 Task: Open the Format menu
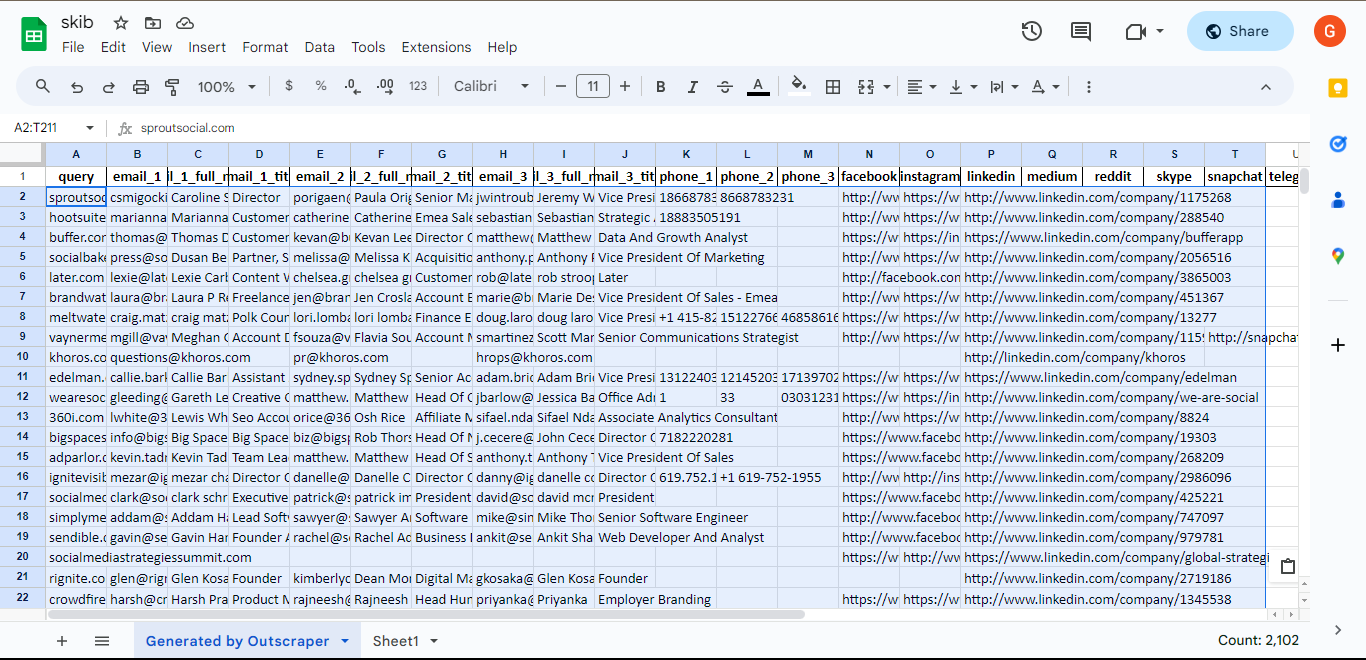tap(265, 47)
